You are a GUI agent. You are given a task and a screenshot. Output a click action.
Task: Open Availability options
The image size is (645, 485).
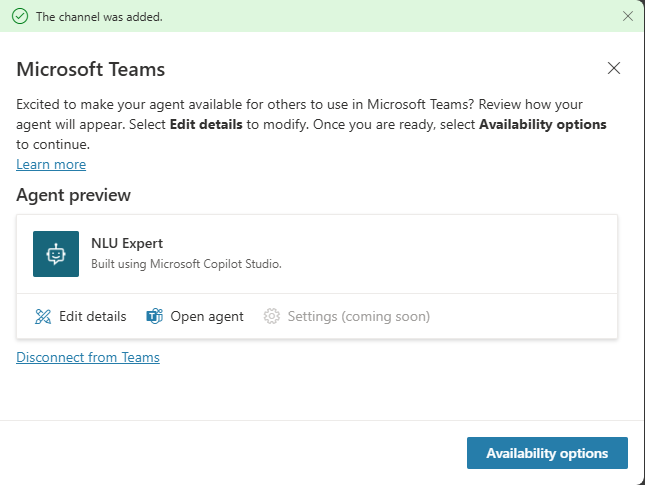547,453
